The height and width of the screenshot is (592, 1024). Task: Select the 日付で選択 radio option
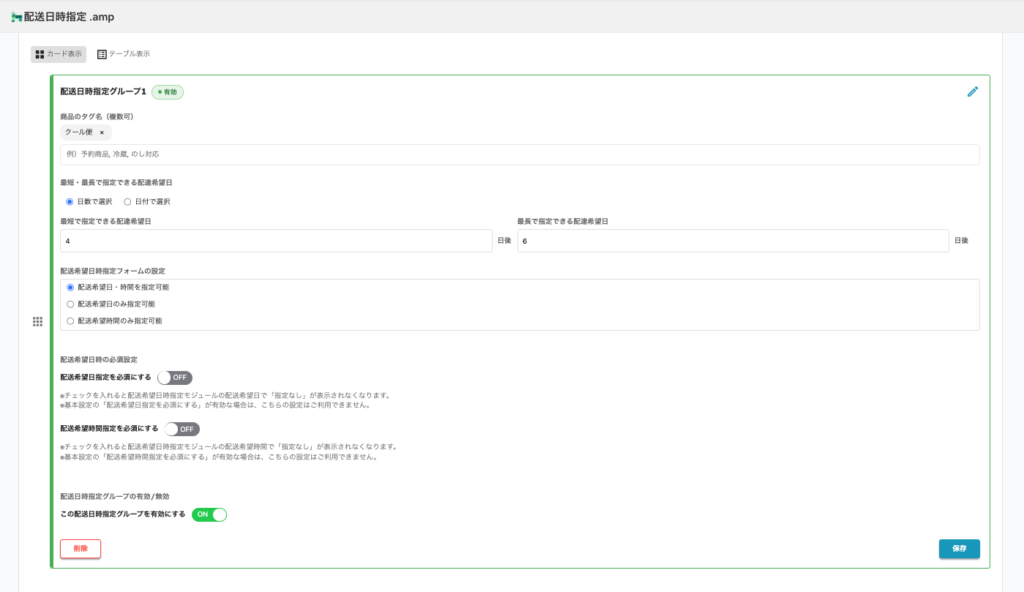127,201
